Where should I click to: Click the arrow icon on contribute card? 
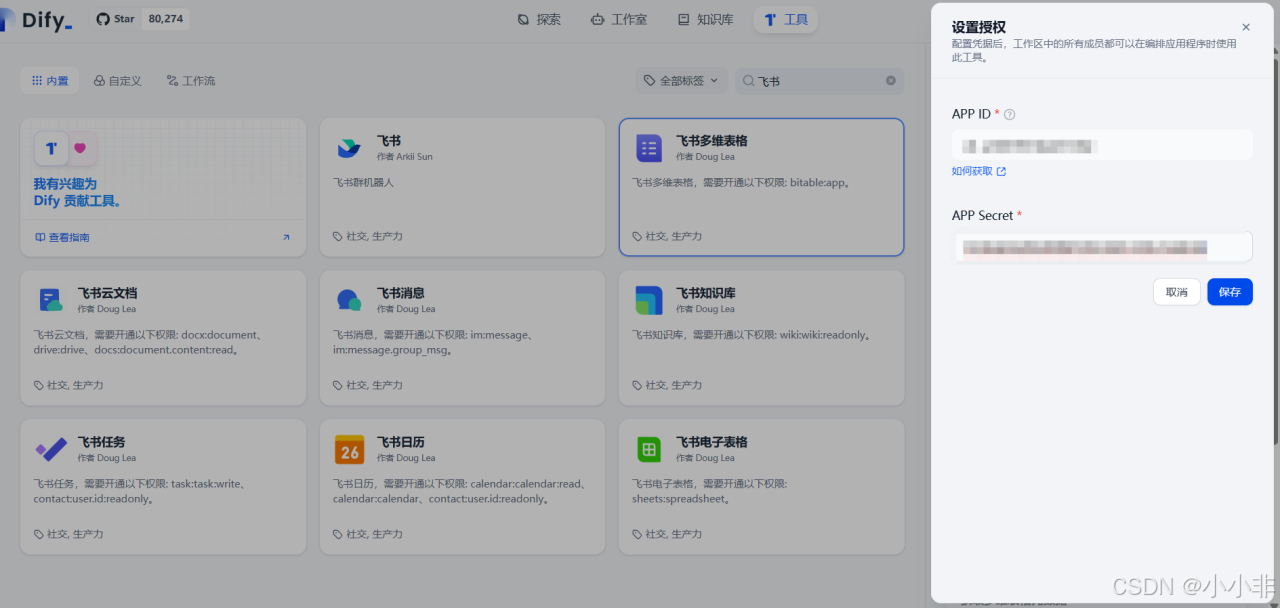[x=286, y=238]
